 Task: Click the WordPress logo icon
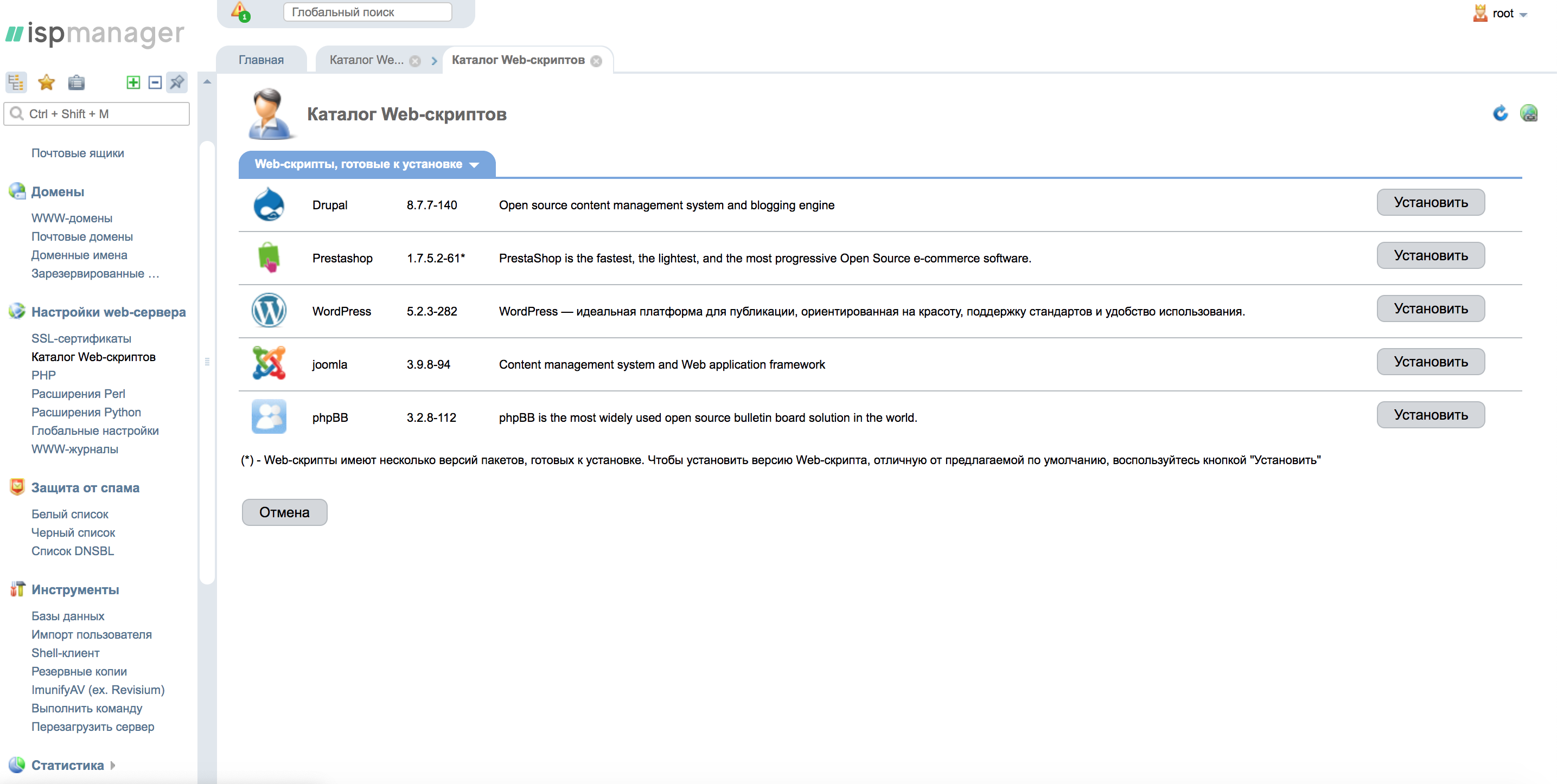pyautogui.click(x=269, y=311)
